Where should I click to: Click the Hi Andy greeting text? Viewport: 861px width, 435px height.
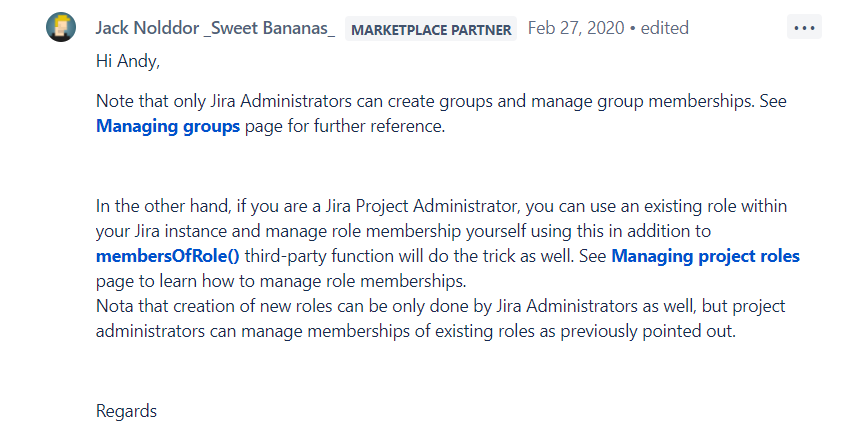click(x=128, y=61)
